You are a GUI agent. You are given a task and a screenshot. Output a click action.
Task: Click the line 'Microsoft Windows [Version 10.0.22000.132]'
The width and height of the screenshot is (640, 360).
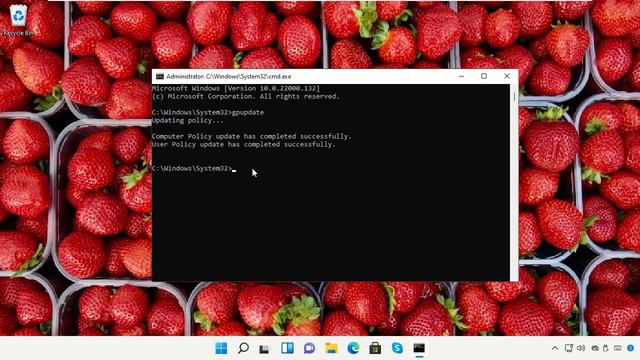pyautogui.click(x=236, y=88)
